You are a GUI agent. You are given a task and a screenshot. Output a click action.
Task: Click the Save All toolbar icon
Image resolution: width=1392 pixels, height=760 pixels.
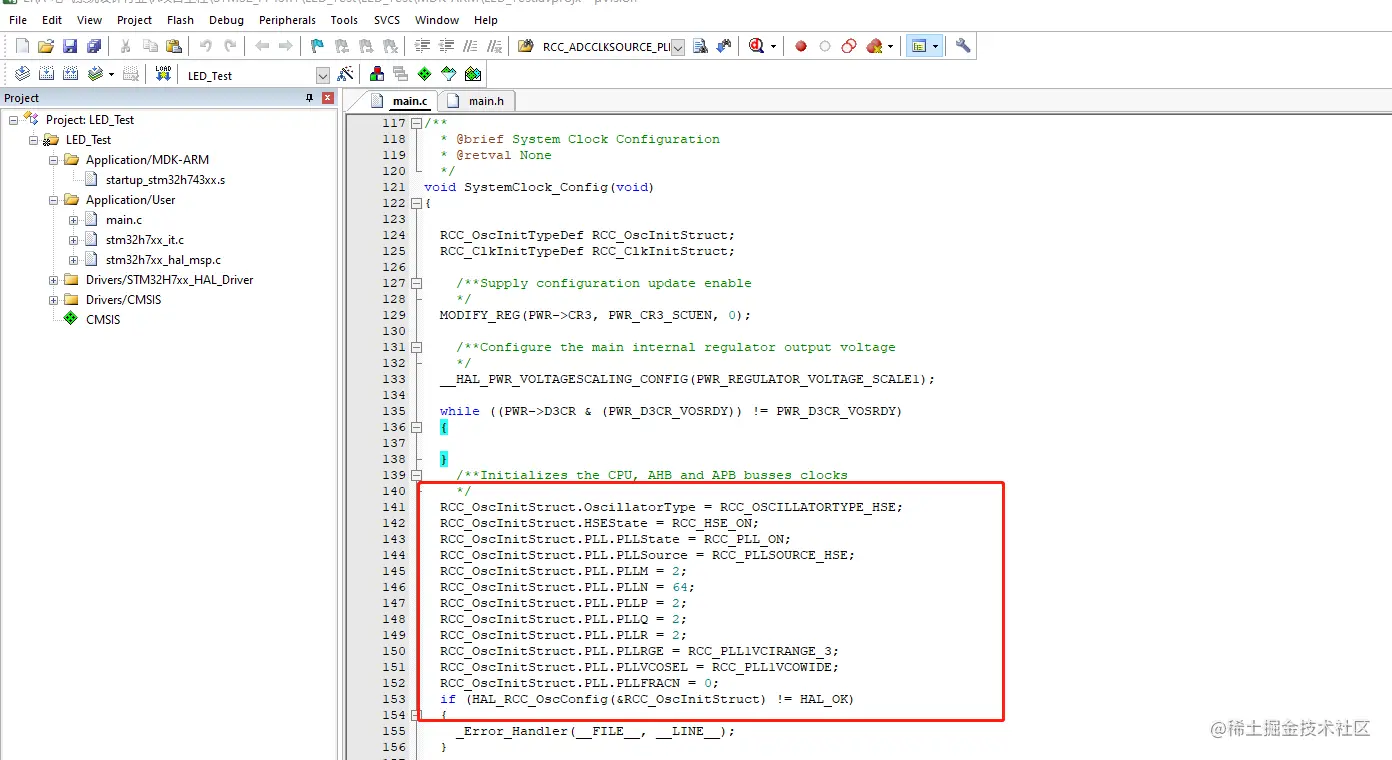(94, 46)
